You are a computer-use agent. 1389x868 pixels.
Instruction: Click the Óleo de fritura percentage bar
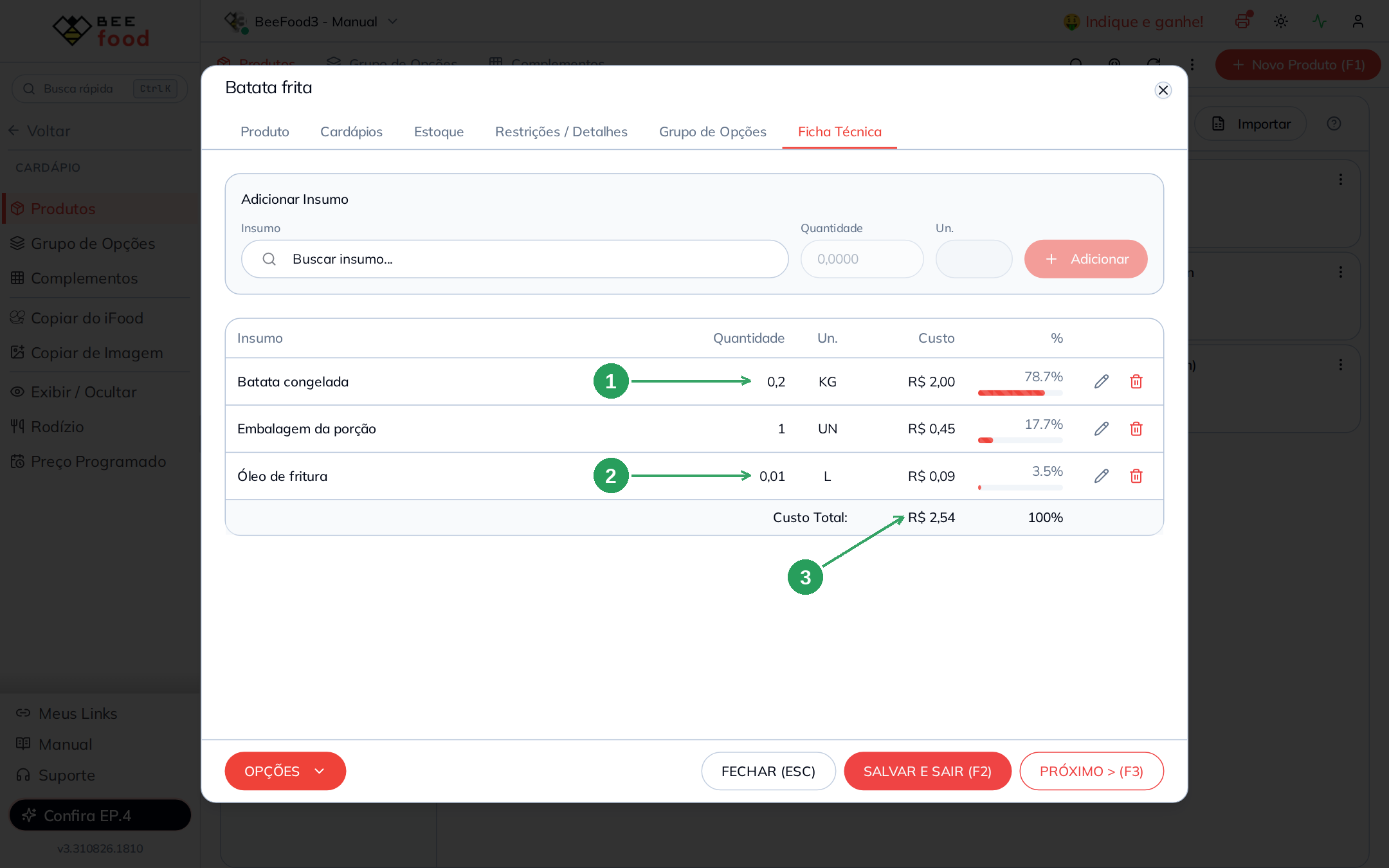pos(1020,487)
